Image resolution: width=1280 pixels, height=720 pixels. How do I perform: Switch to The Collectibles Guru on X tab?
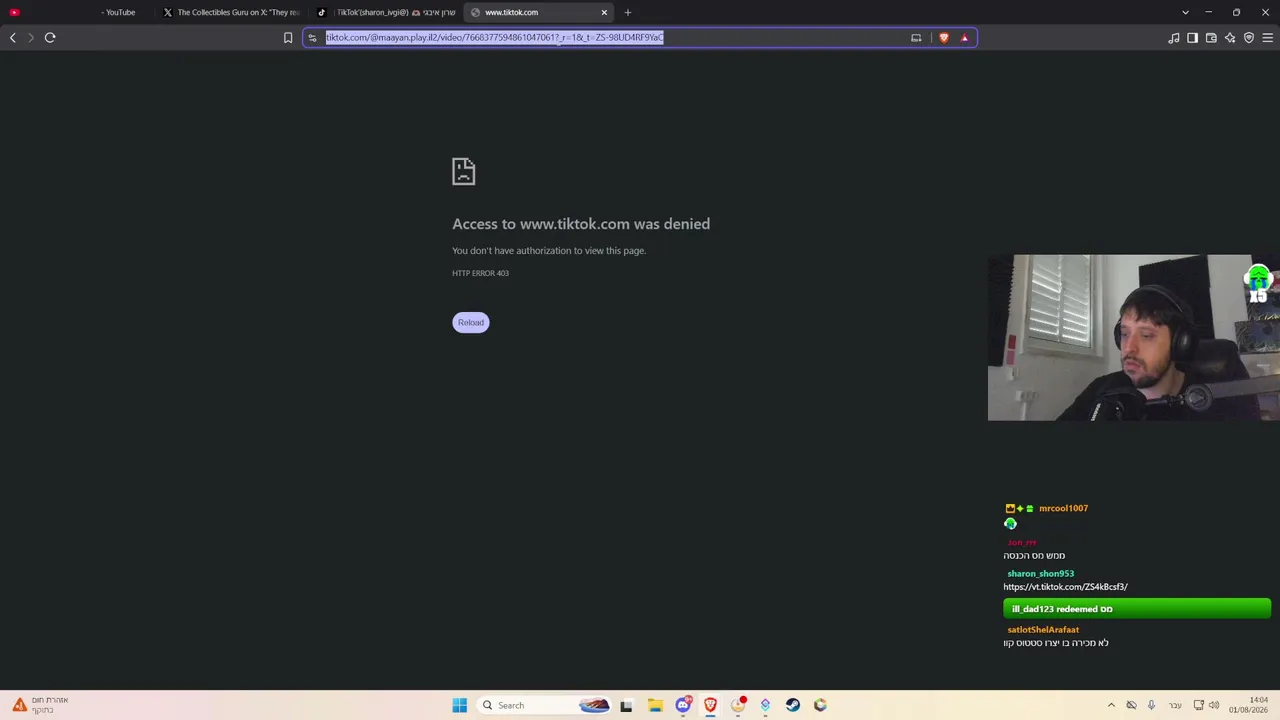[233, 13]
